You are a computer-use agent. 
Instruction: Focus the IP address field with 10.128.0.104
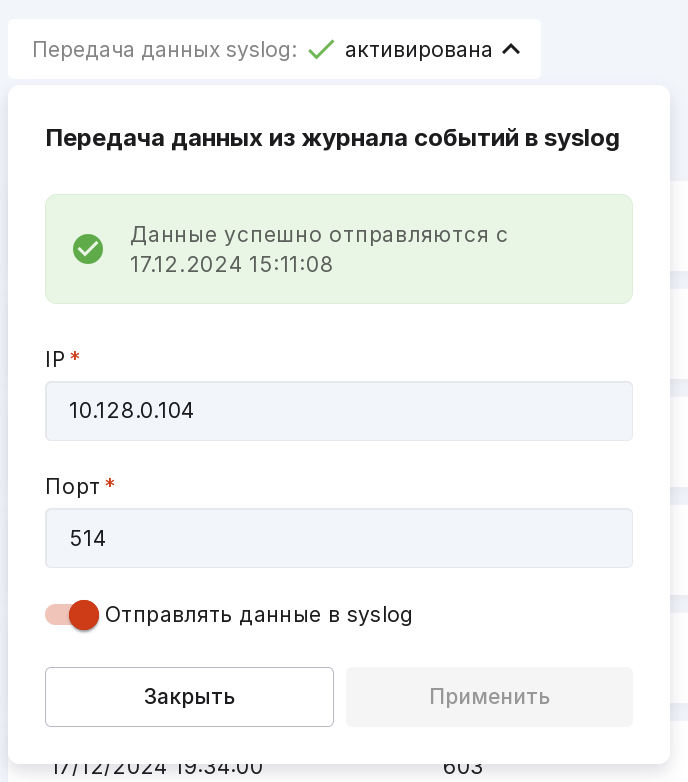339,410
